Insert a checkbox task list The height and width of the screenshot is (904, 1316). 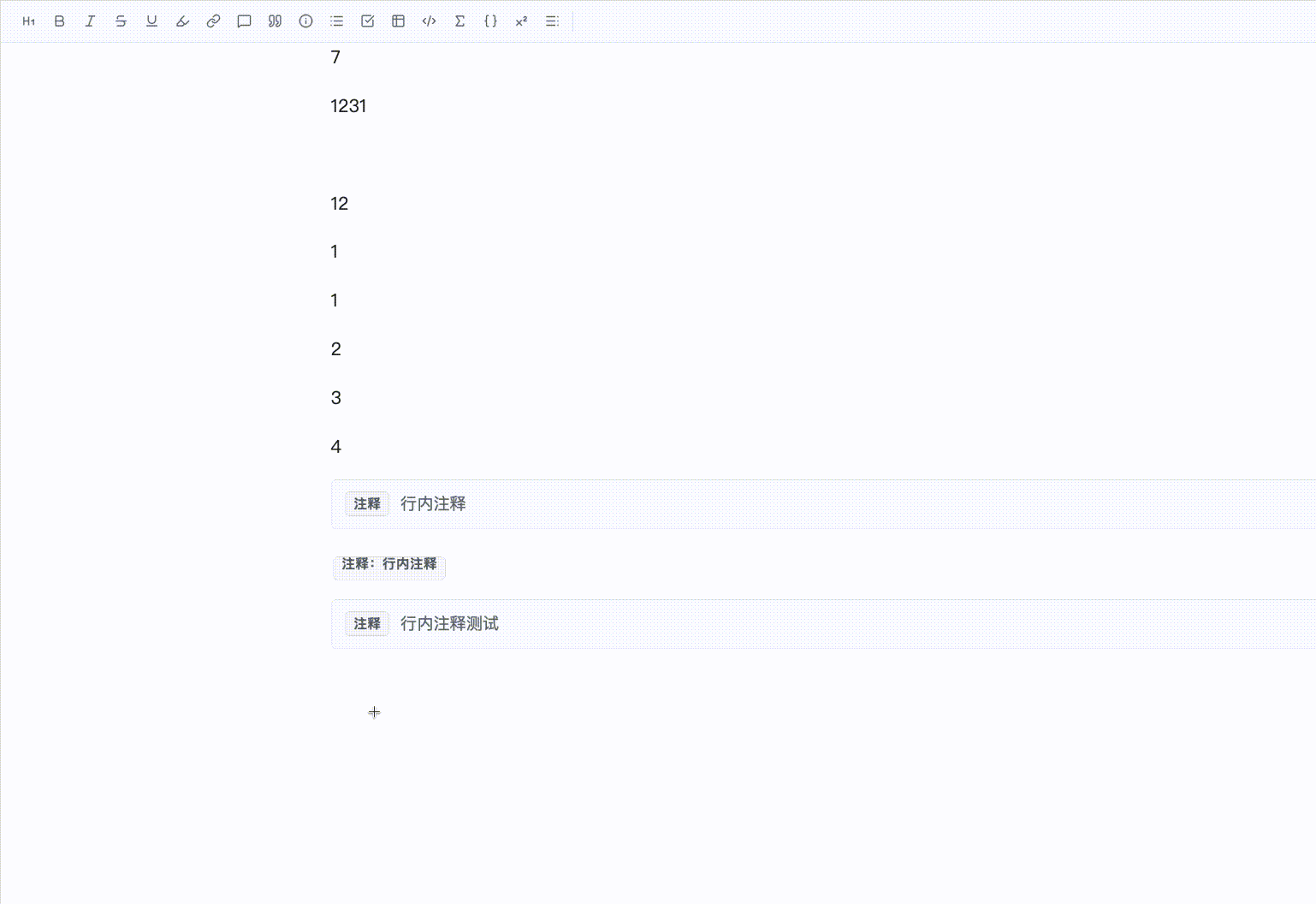pos(367,21)
